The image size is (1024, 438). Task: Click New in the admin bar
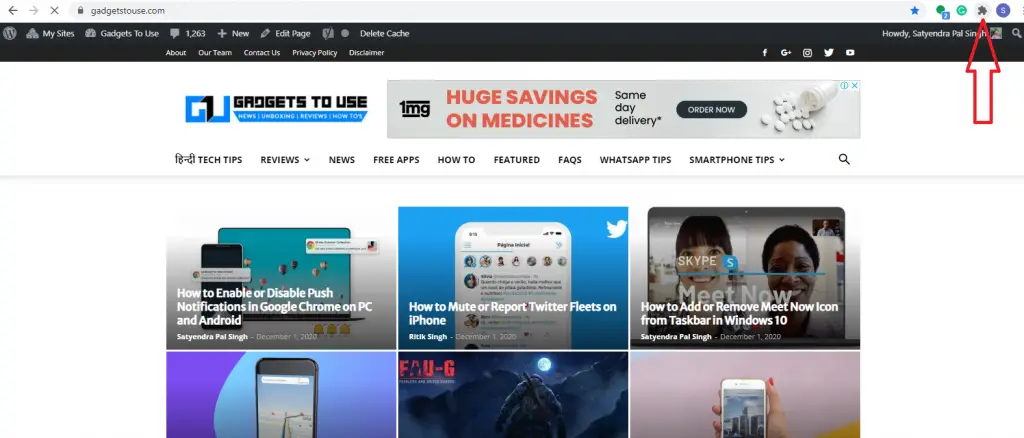pos(233,33)
